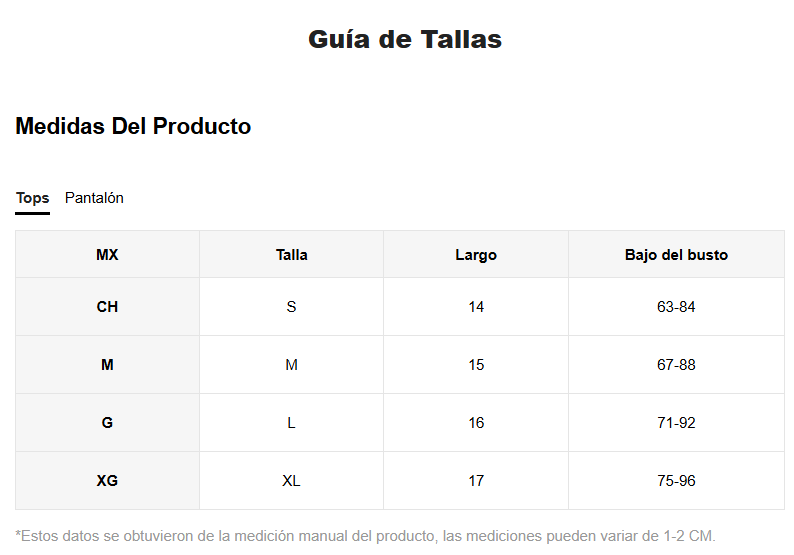Screen dimensions: 794x555
Task: Switch to the Pantalón tab
Action: point(94,198)
